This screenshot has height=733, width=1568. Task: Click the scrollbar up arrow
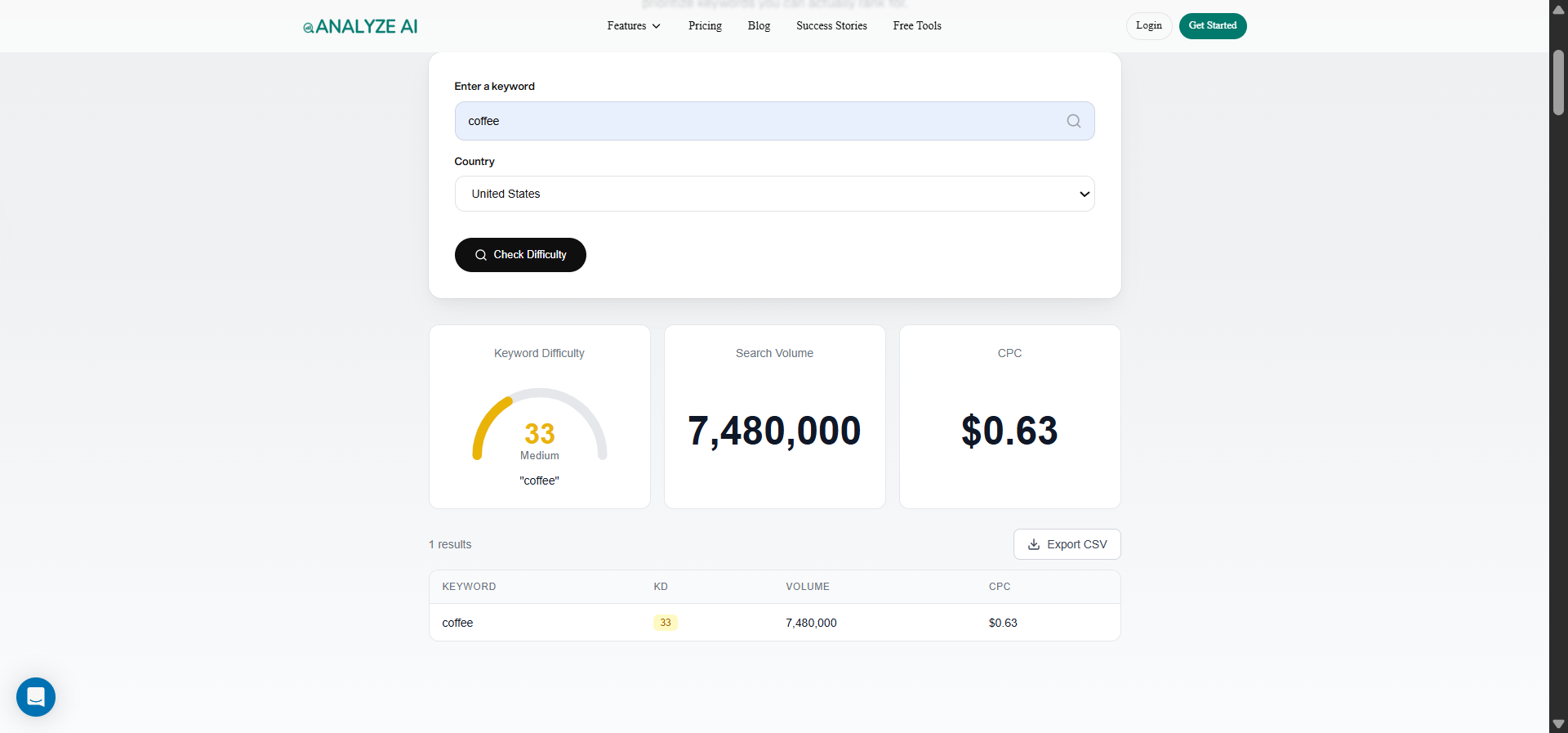(x=1558, y=9)
